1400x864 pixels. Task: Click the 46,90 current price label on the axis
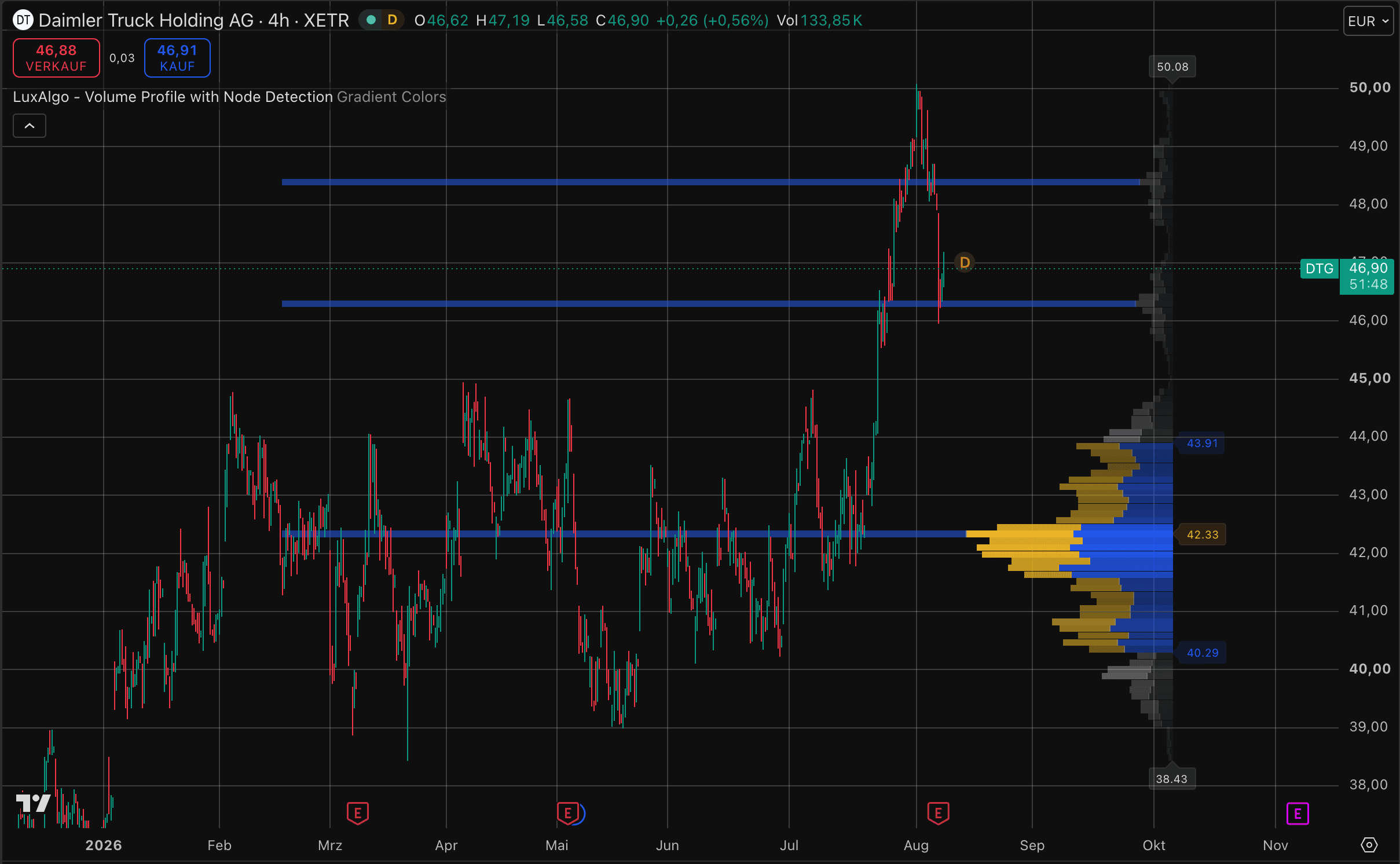coord(1369,268)
